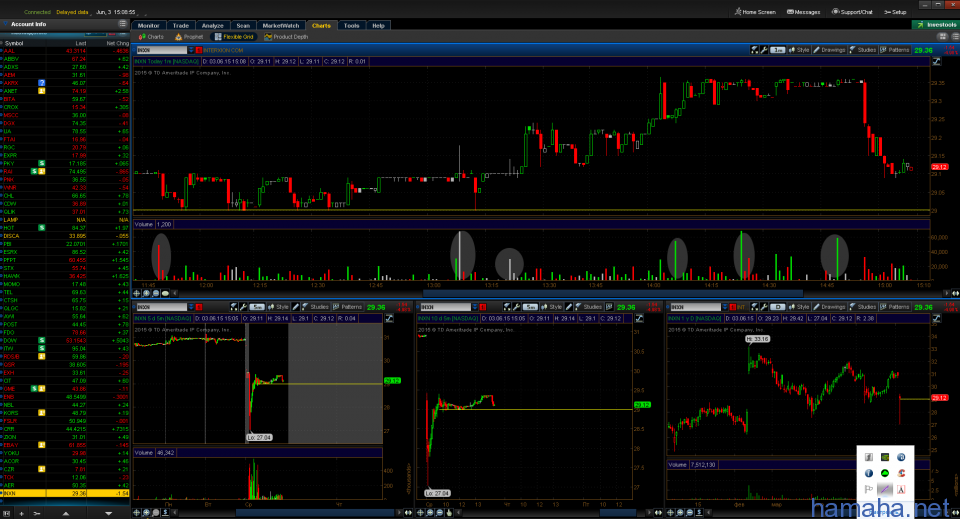Image resolution: width=960 pixels, height=519 pixels.
Task: Open the bottom-left chart Patterns menu
Action: point(348,307)
